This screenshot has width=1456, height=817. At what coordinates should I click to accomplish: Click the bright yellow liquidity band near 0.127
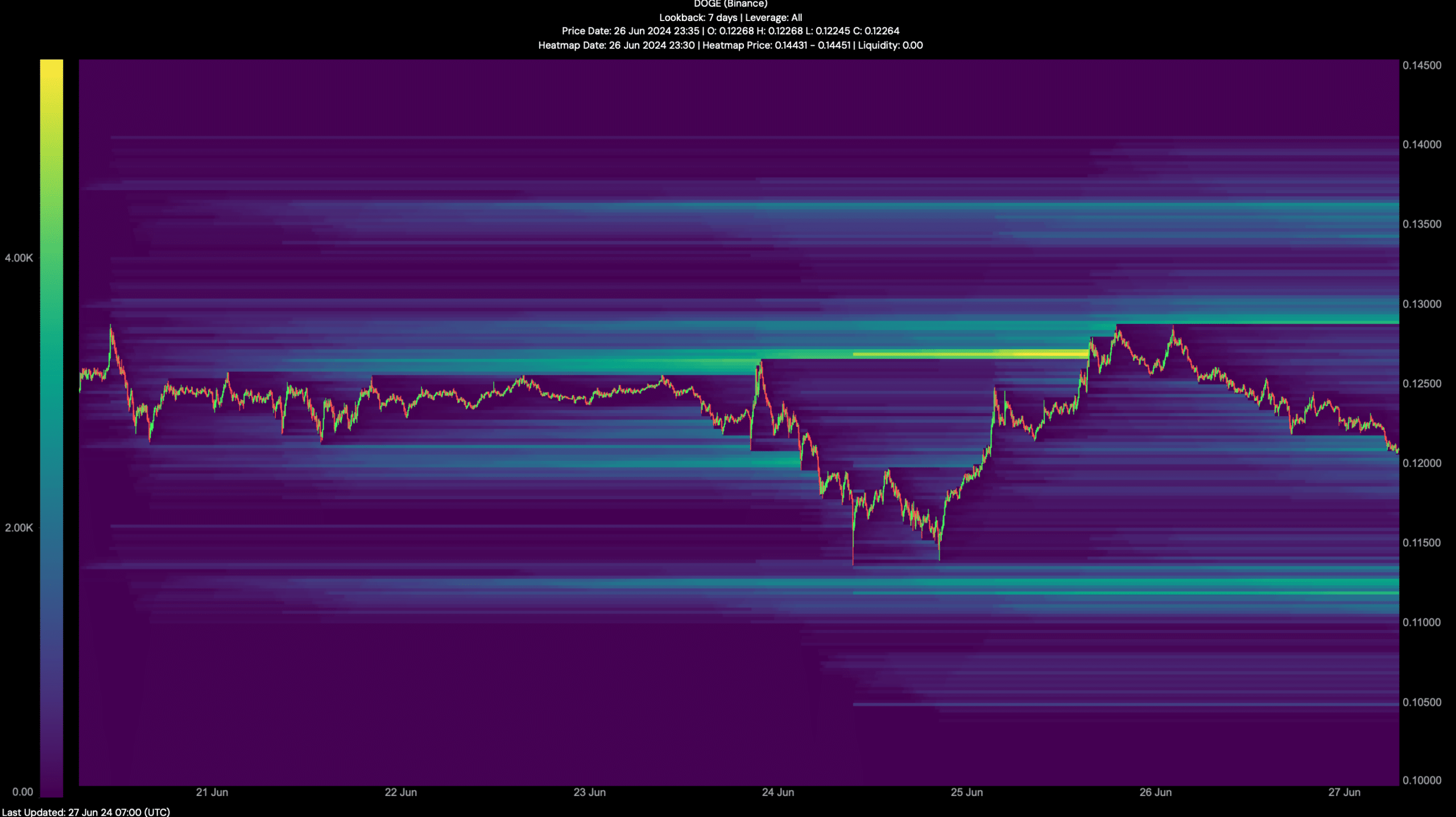pos(971,355)
